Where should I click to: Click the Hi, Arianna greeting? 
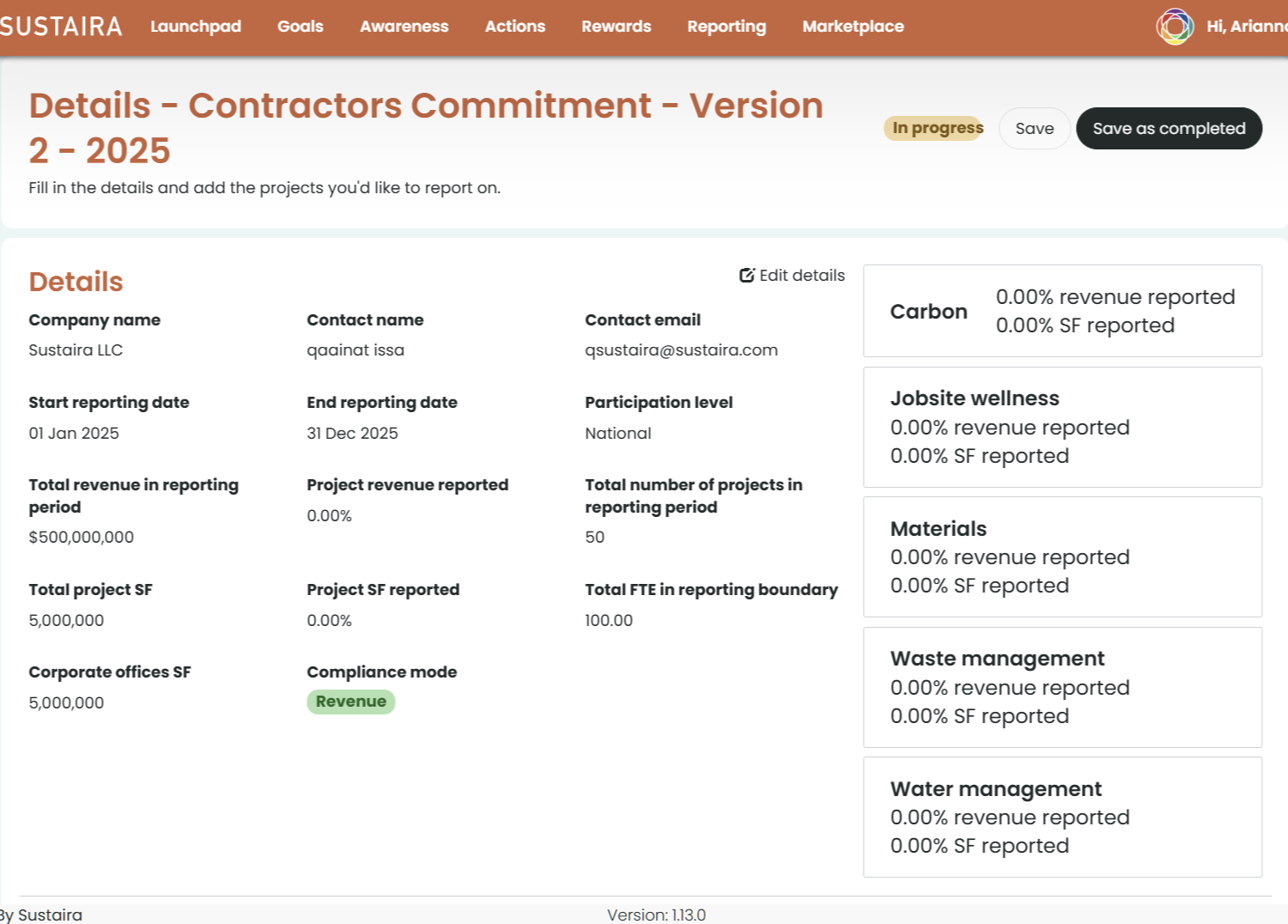1247,27
